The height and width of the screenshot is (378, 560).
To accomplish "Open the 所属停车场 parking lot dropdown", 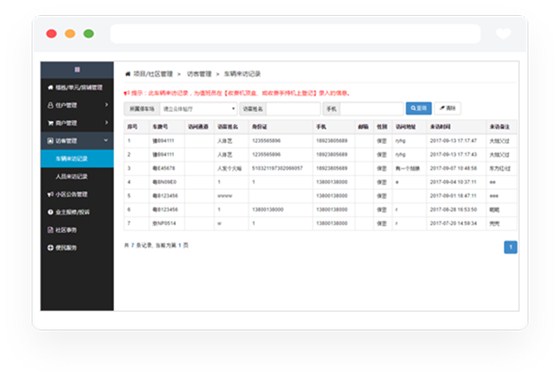I will click(198, 109).
